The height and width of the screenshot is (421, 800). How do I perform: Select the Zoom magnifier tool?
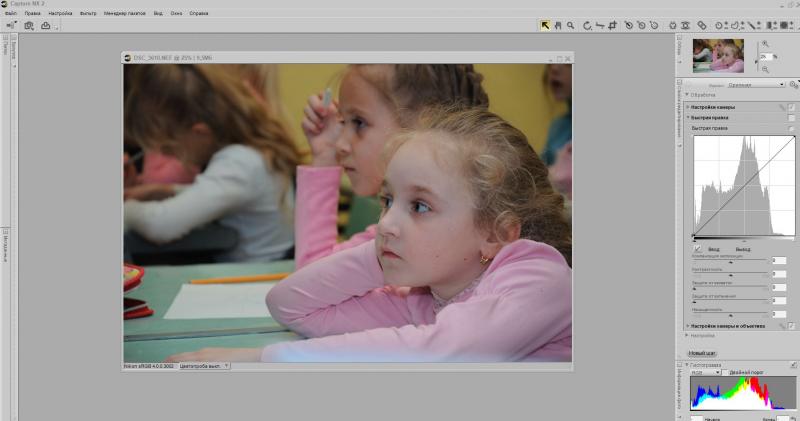coord(570,25)
